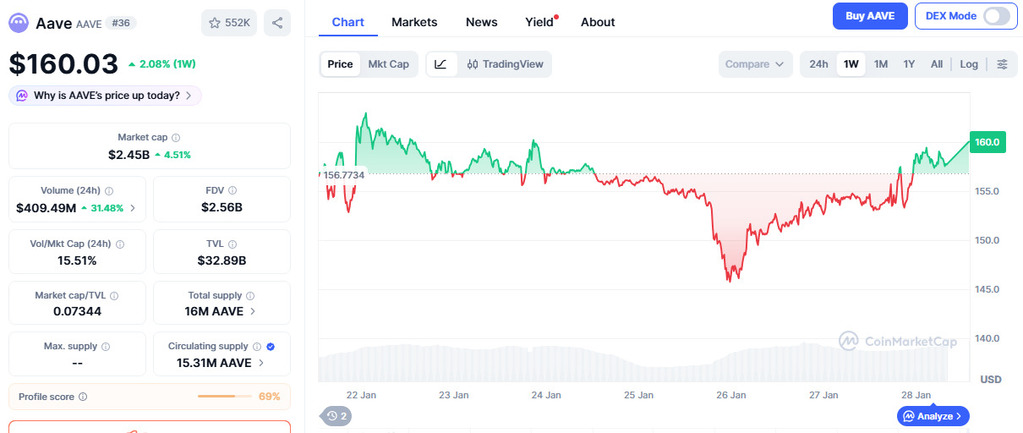
Task: Open the Compare dropdown
Action: point(754,64)
